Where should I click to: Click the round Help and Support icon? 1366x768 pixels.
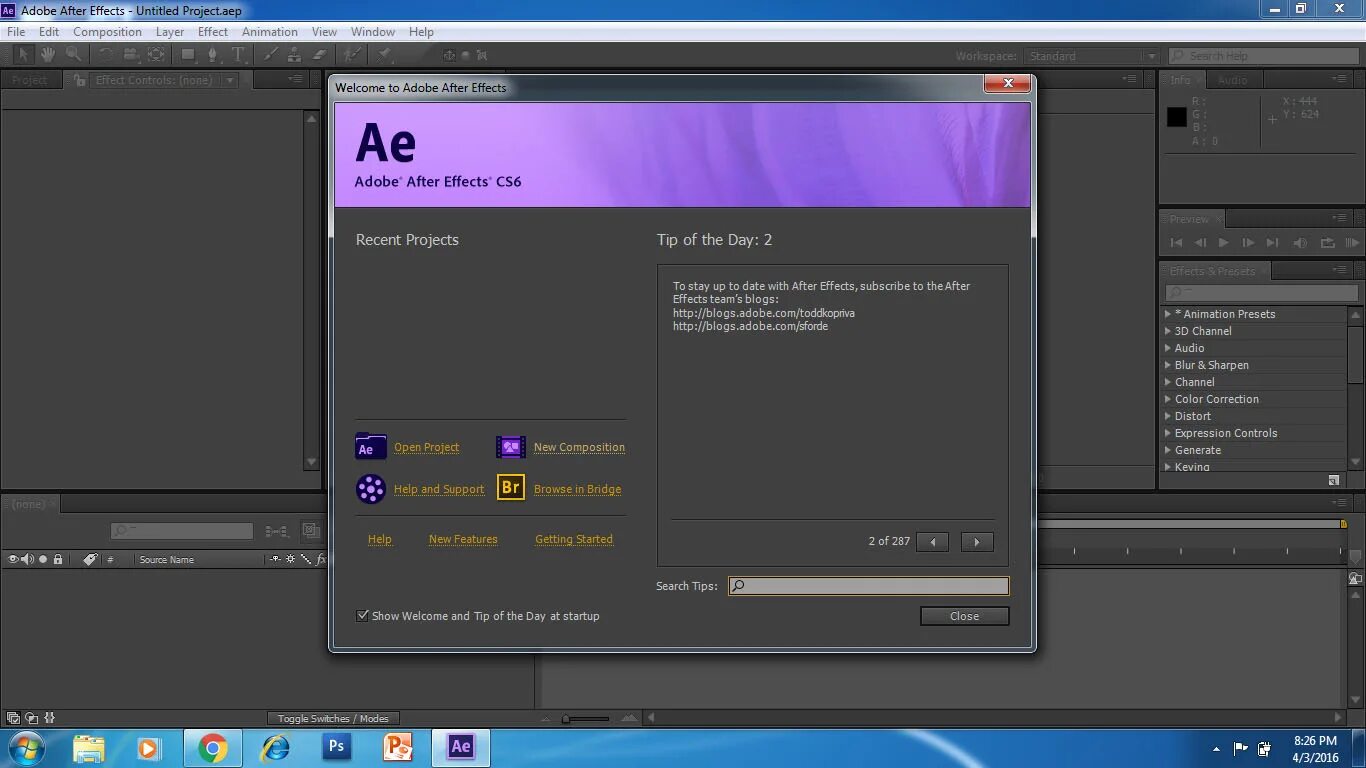(371, 488)
